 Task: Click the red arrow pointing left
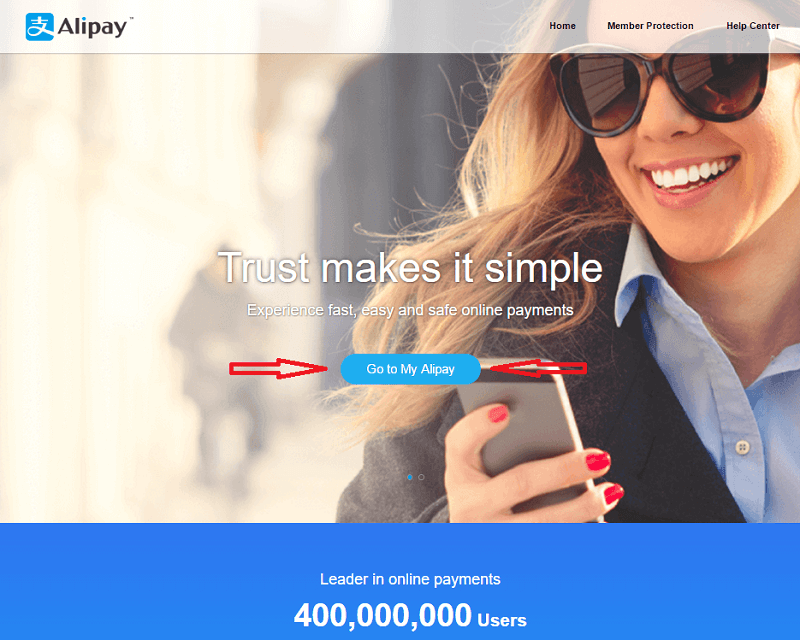click(x=539, y=368)
